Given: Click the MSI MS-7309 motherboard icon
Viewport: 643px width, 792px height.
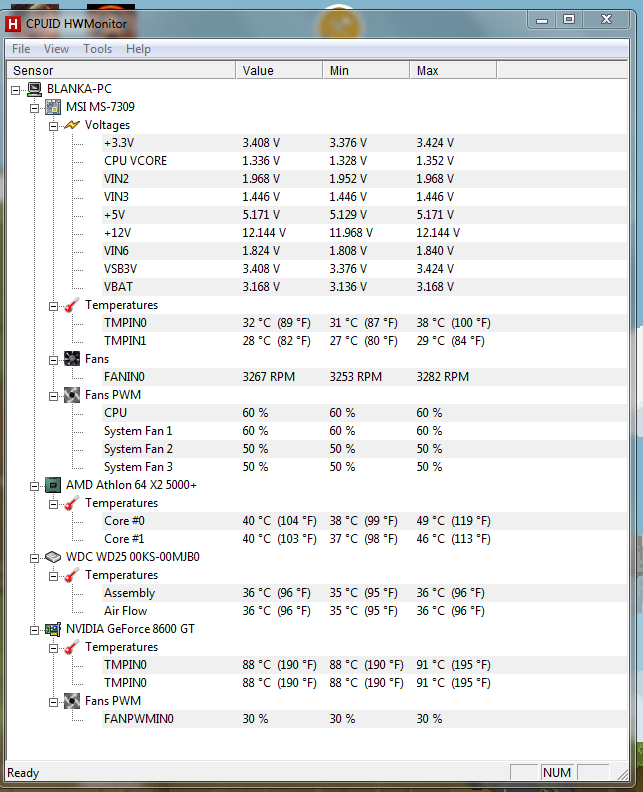Looking at the screenshot, I should tap(52, 107).
